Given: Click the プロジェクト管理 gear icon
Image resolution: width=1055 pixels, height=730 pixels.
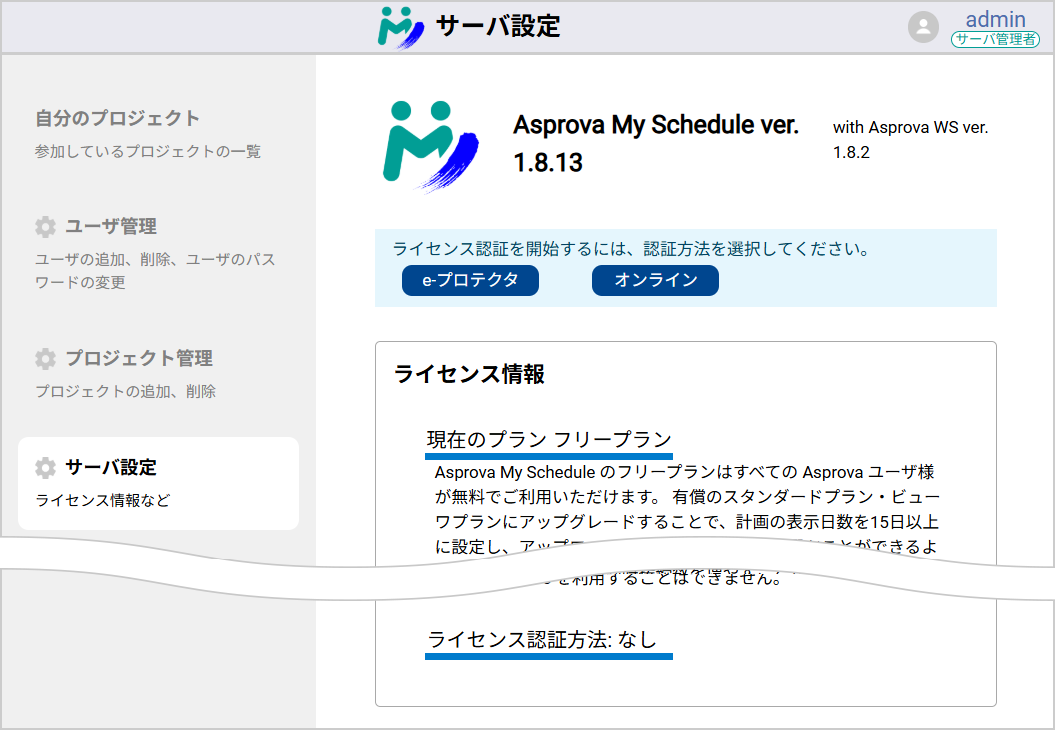Looking at the screenshot, I should tap(46, 359).
